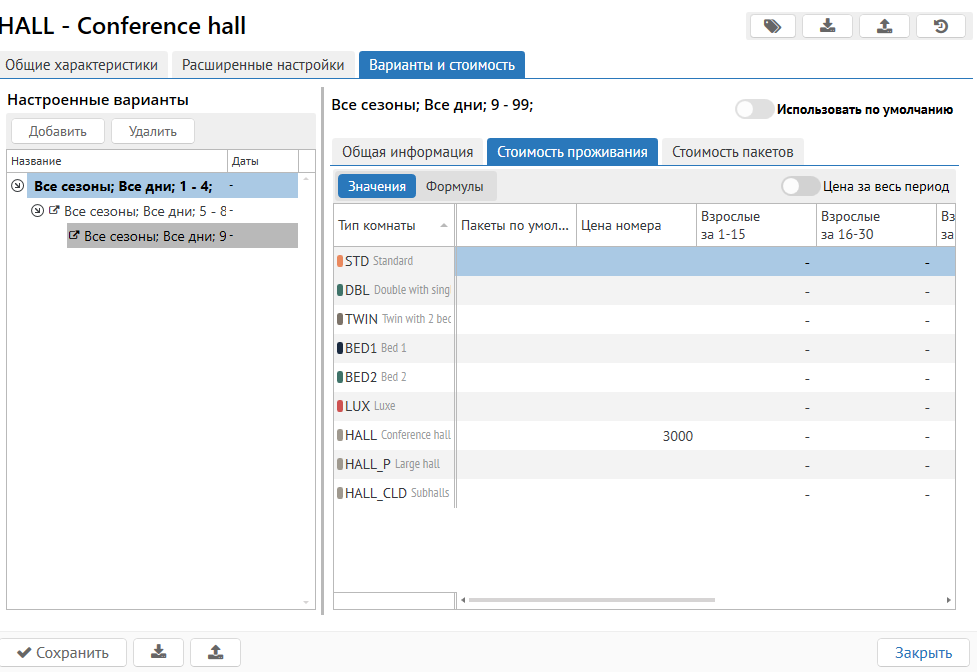
Task: Click the Закрыть button
Action: tap(922, 653)
